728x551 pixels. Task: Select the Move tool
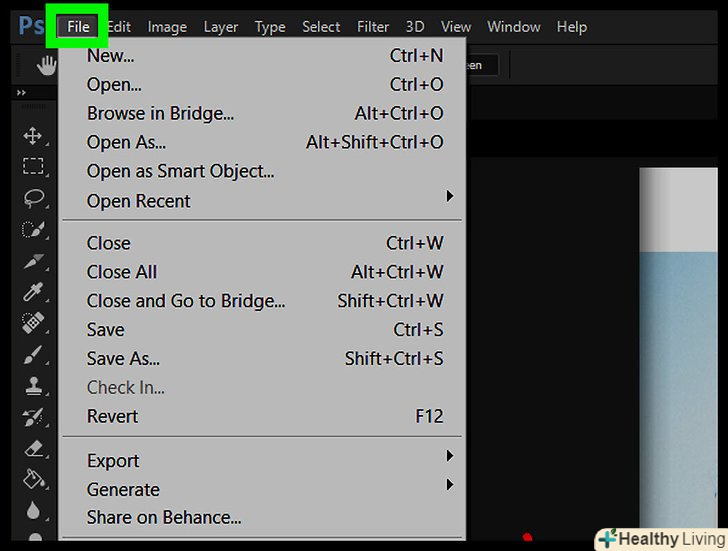point(33,136)
